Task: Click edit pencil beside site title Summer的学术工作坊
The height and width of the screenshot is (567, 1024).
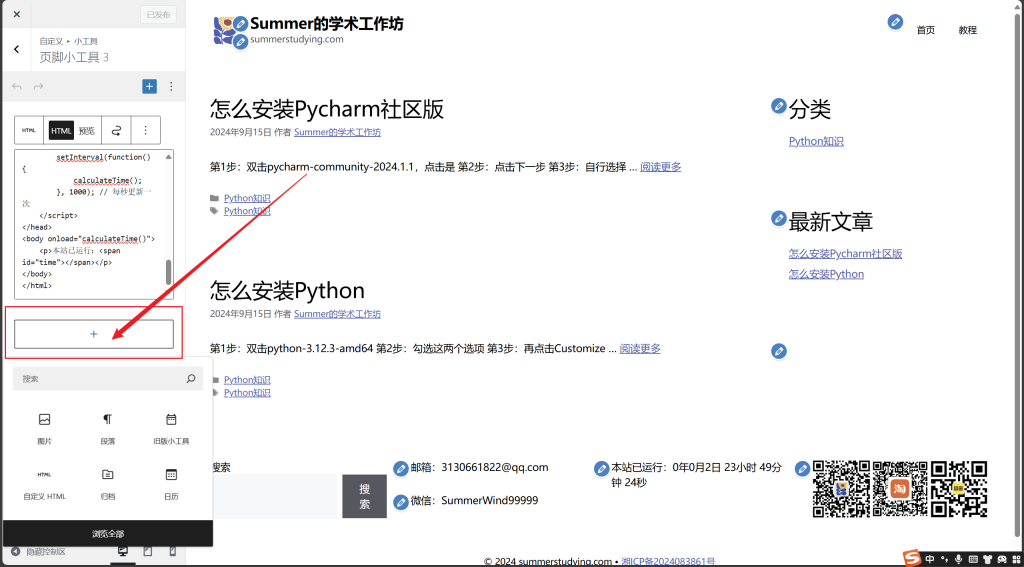Action: pos(241,24)
